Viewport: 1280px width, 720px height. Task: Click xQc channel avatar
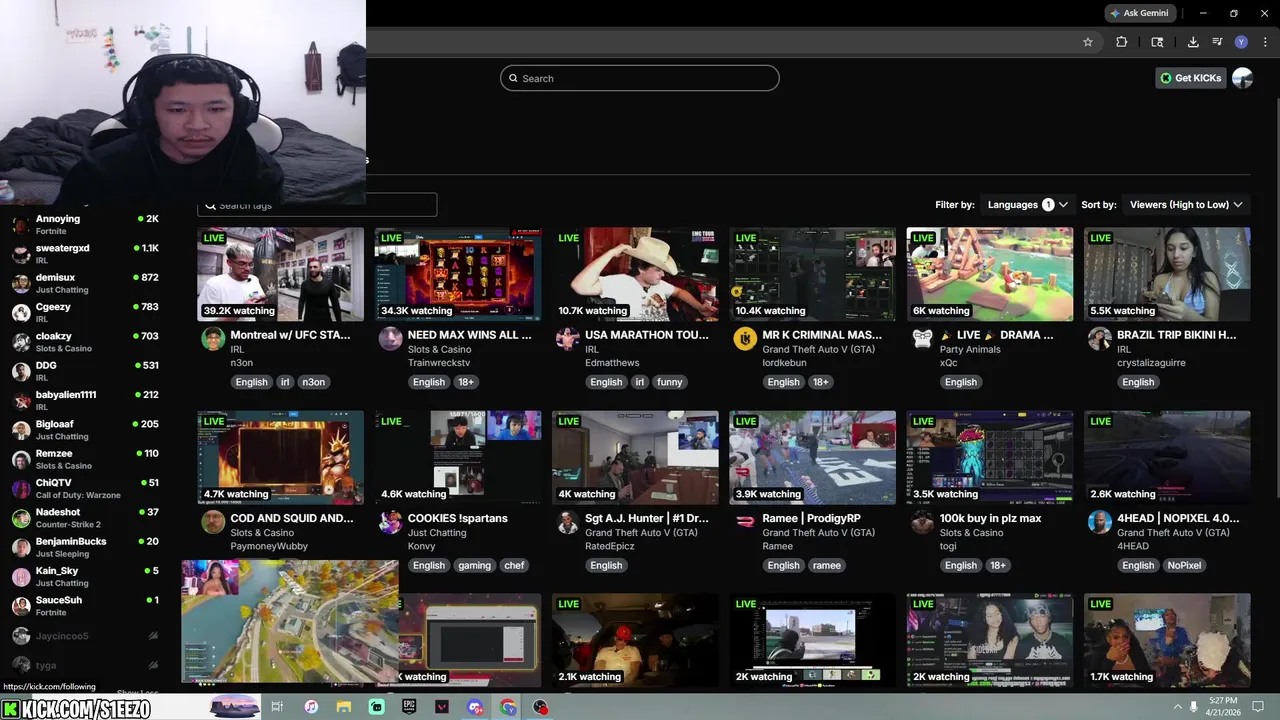coord(922,338)
